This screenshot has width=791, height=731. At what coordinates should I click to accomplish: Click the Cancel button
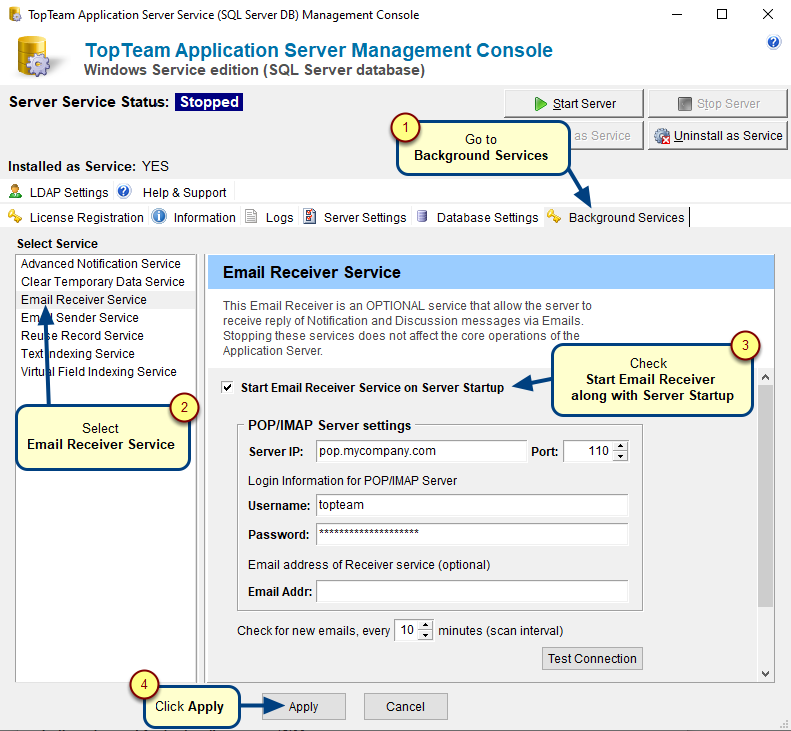point(406,706)
